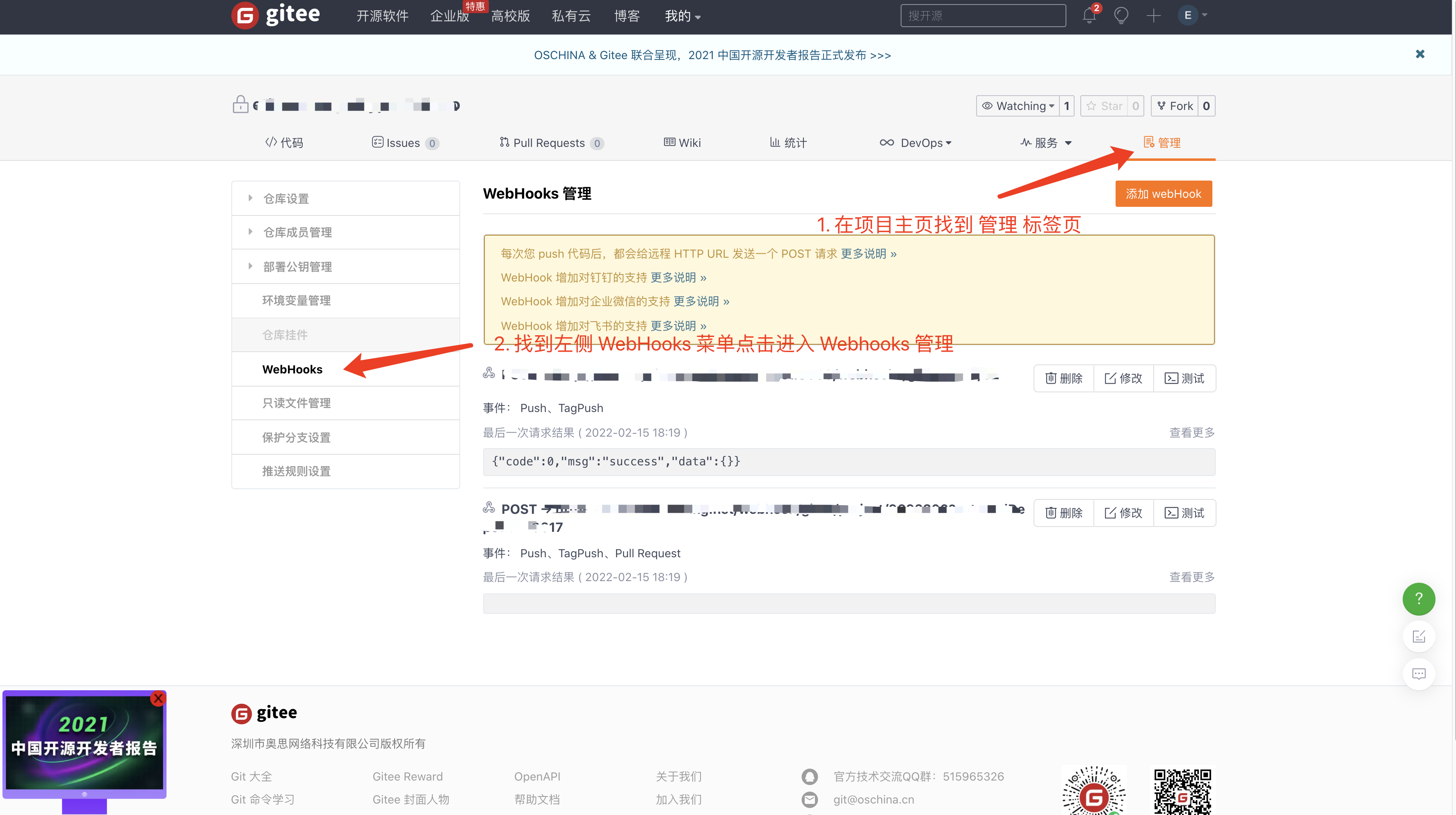Image resolution: width=1456 pixels, height=815 pixels.
Task: Switch to the Issues tab
Action: pos(404,143)
